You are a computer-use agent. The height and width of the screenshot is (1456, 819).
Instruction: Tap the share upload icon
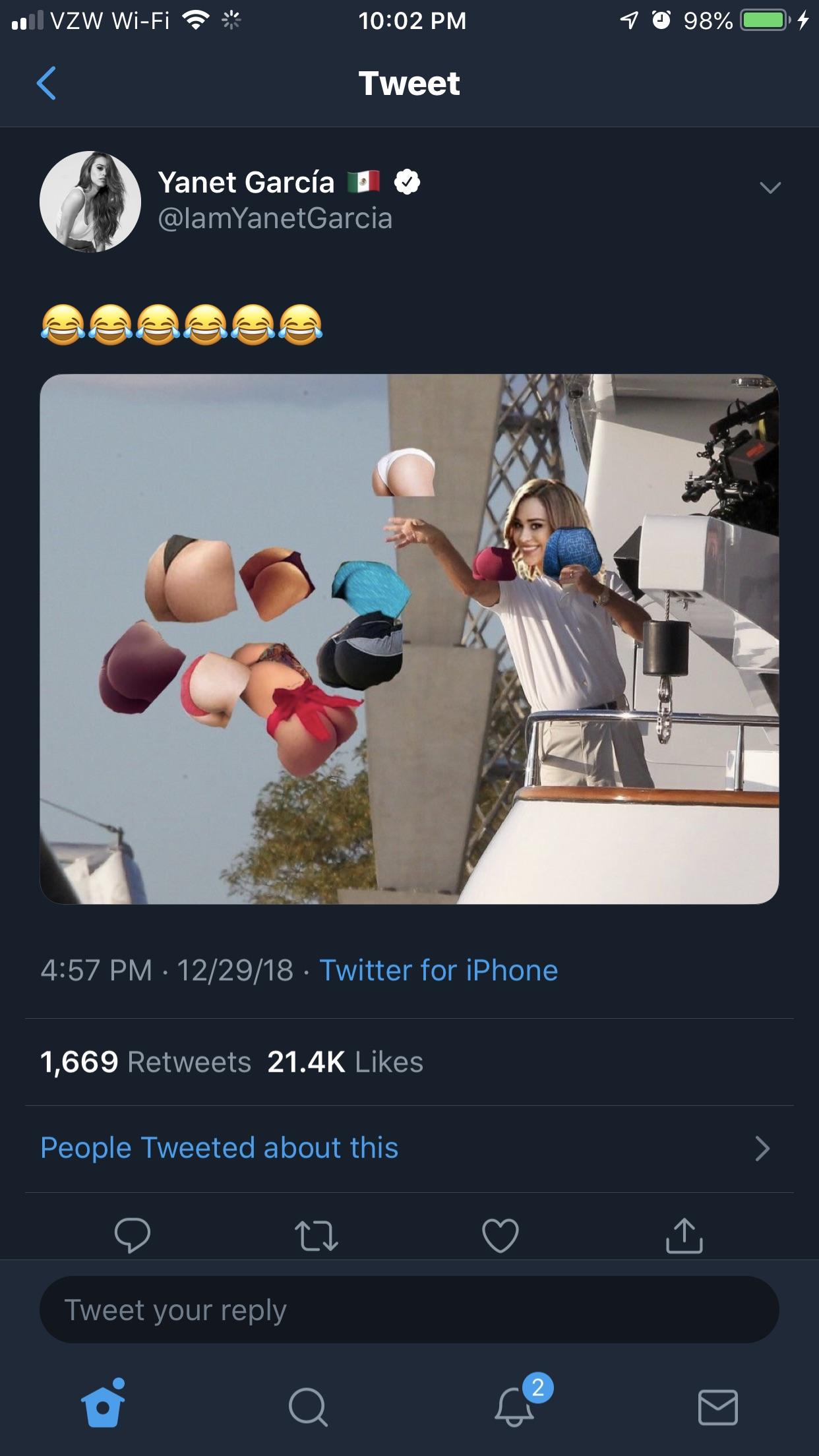click(x=684, y=1235)
